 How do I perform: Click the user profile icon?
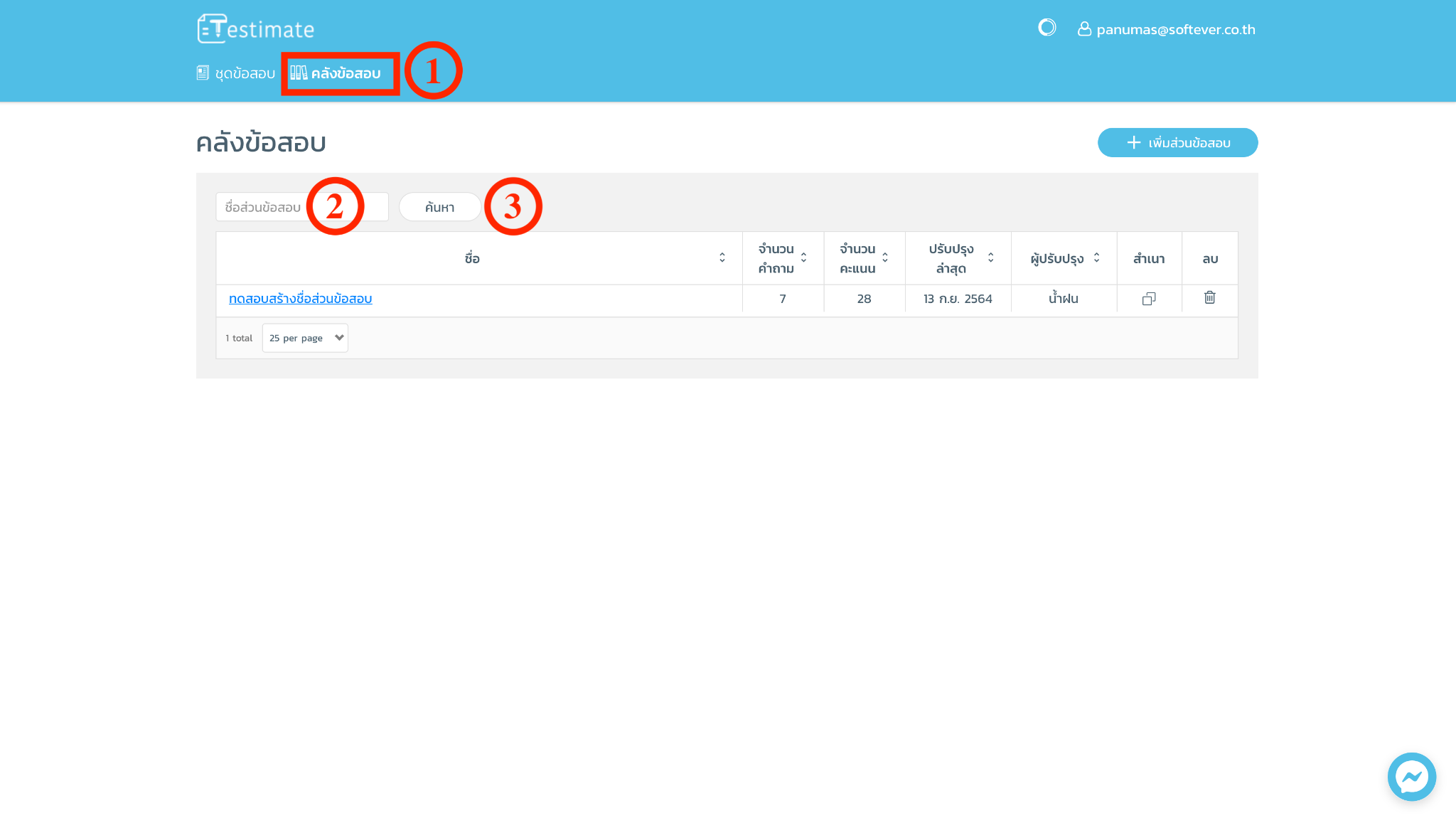[x=1083, y=28]
